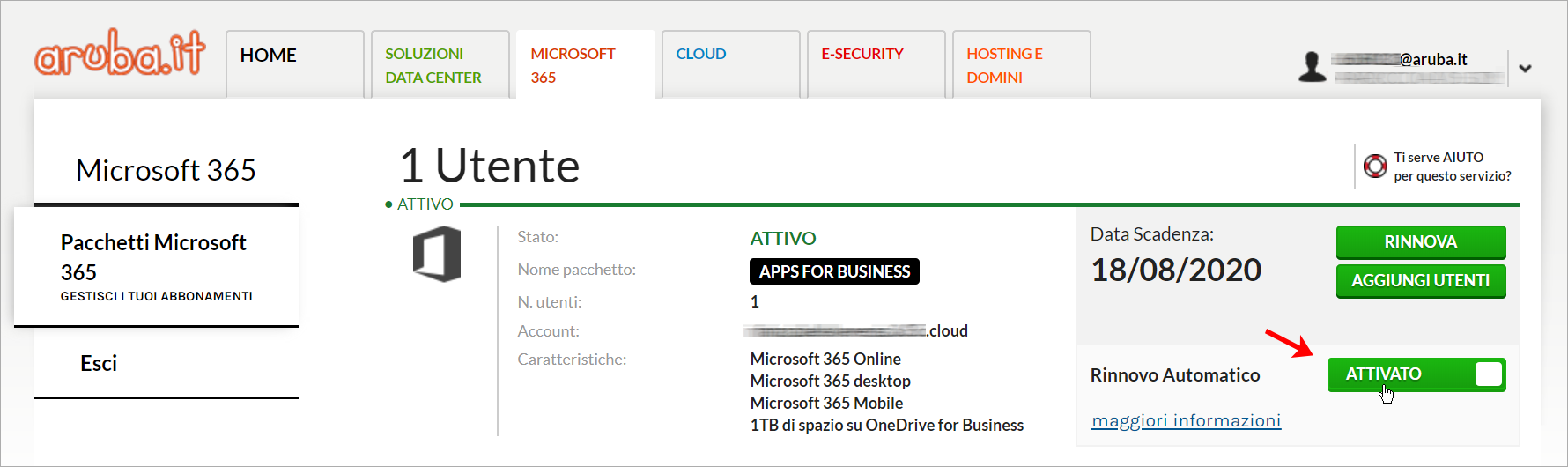Click the Microsoft Office package icon
This screenshot has width=1568, height=467.
click(x=437, y=254)
